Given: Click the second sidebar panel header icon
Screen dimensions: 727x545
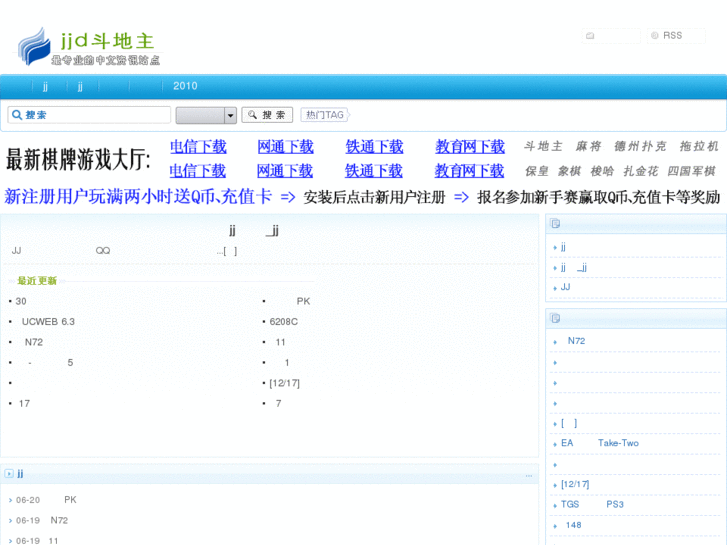Looking at the screenshot, I should [x=555, y=318].
